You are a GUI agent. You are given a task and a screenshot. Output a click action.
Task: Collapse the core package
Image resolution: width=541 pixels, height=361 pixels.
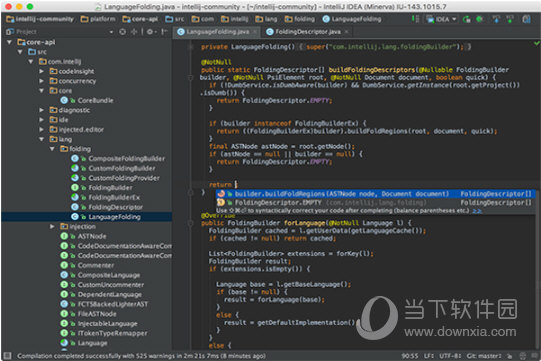click(x=42, y=90)
